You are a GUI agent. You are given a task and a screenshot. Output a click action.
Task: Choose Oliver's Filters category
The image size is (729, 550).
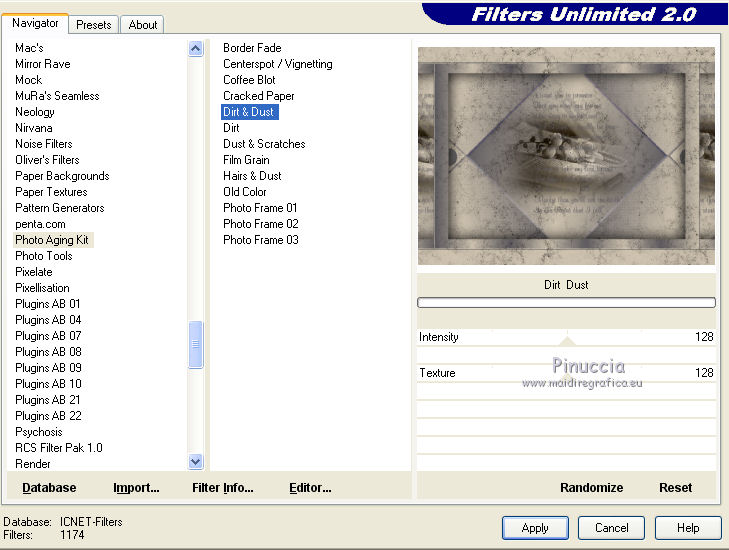click(47, 160)
